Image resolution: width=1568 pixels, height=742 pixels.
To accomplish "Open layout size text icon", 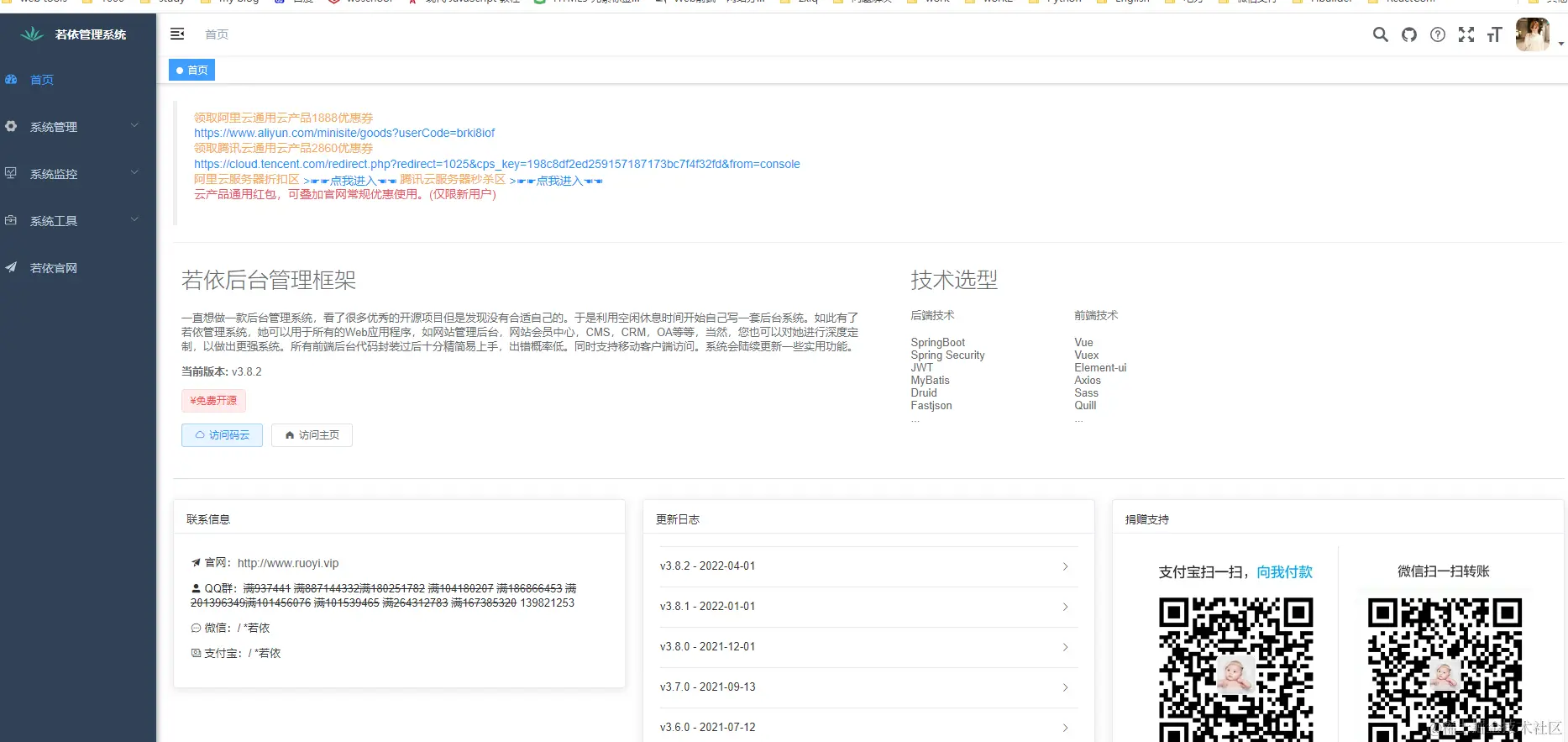I will (x=1494, y=34).
